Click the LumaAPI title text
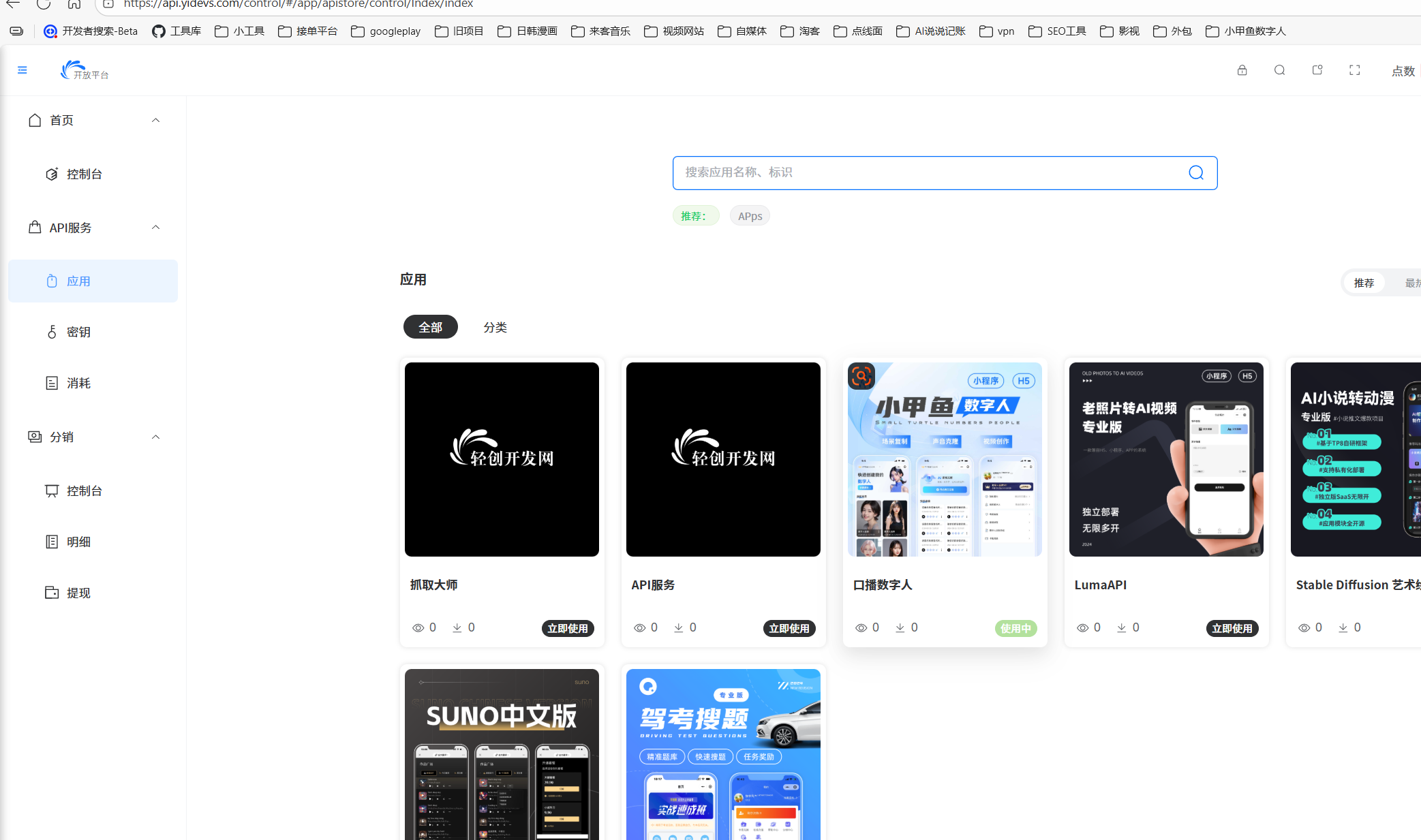 [1100, 585]
